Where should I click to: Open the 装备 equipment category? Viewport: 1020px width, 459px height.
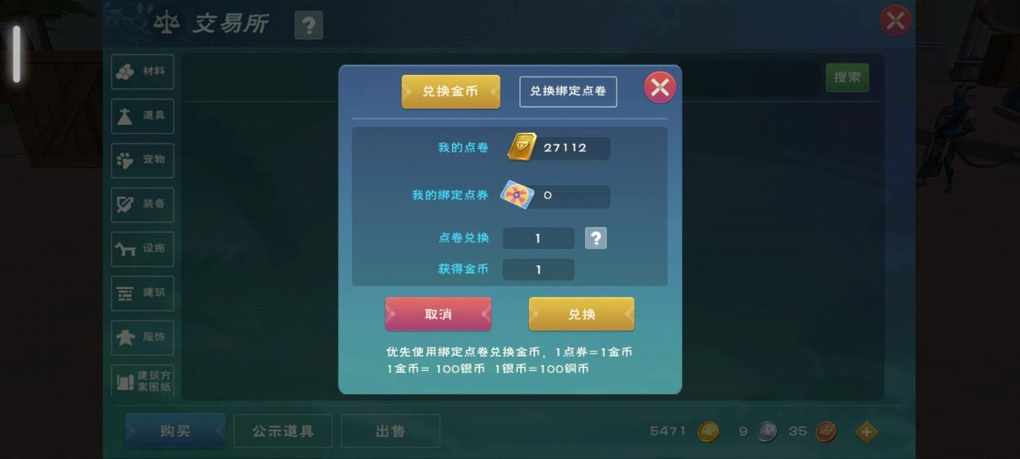click(x=142, y=204)
